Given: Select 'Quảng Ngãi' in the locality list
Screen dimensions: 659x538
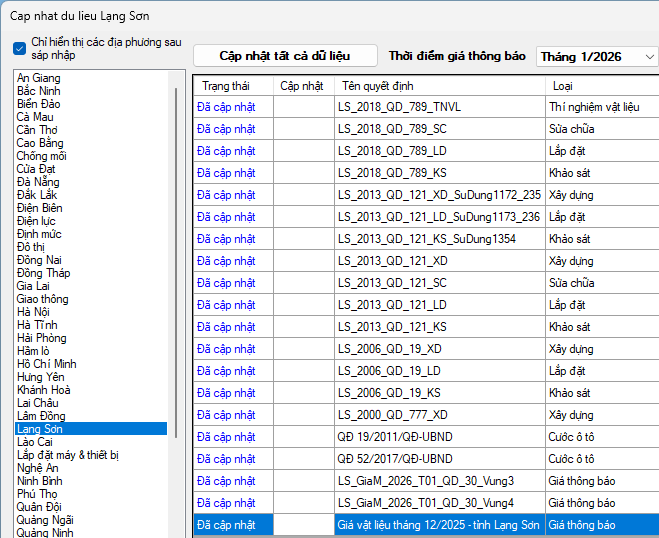Looking at the screenshot, I should (x=45, y=520).
